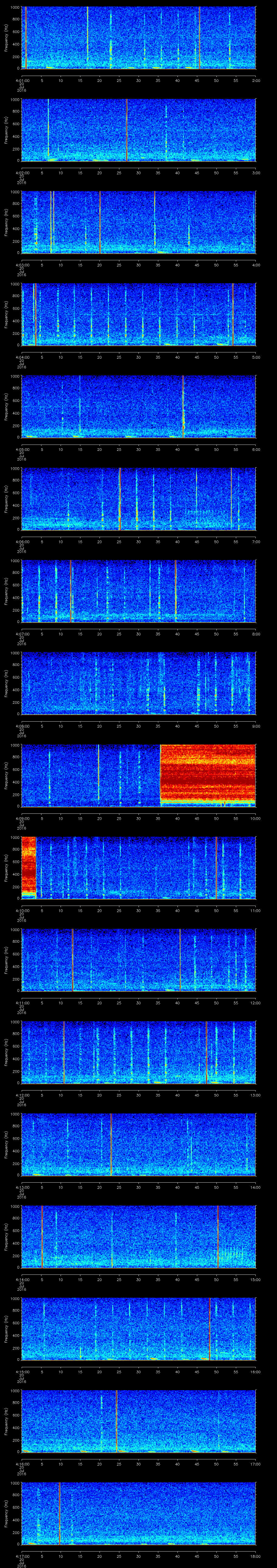Click the red line in the 4:13:00 panel
Viewport: 277px width, 1568px height.
[x=111, y=1144]
